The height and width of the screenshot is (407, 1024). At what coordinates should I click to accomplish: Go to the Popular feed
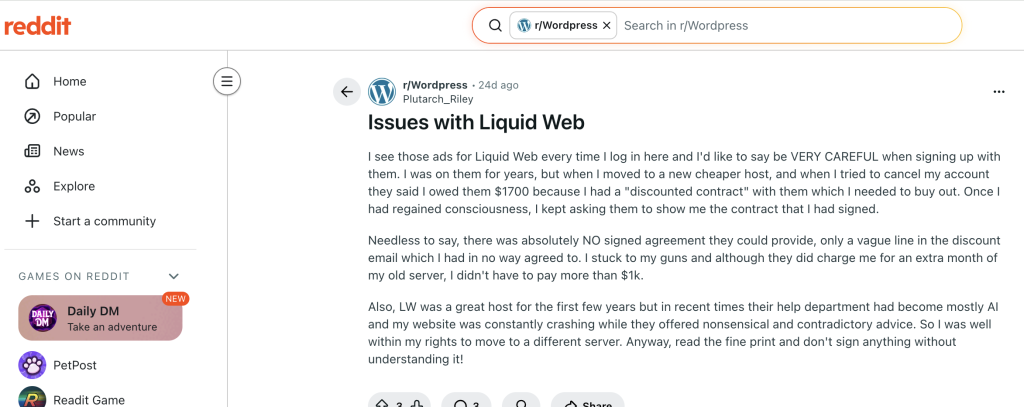(x=74, y=117)
